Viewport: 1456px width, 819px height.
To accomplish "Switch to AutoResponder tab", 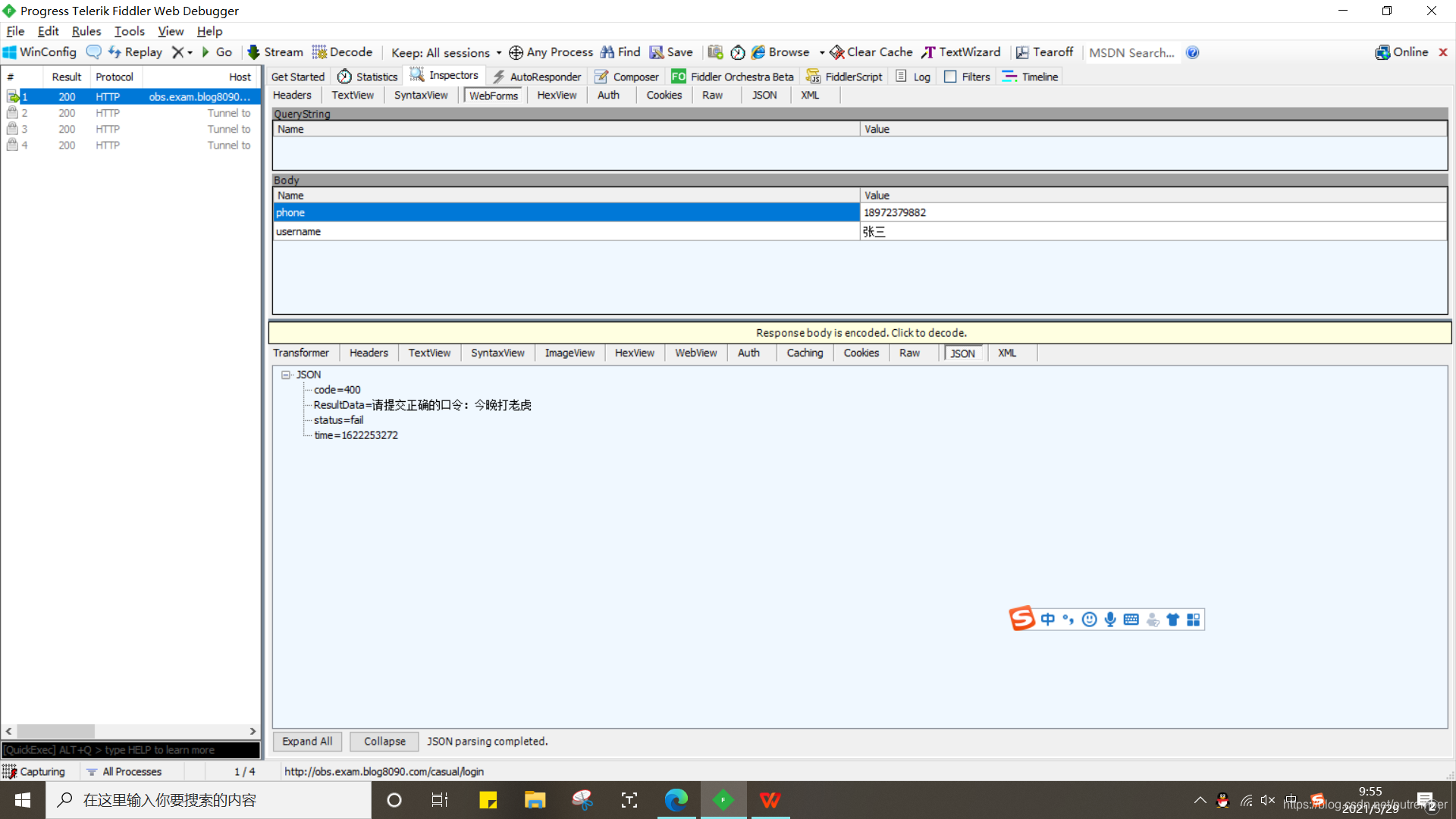I will coord(536,77).
